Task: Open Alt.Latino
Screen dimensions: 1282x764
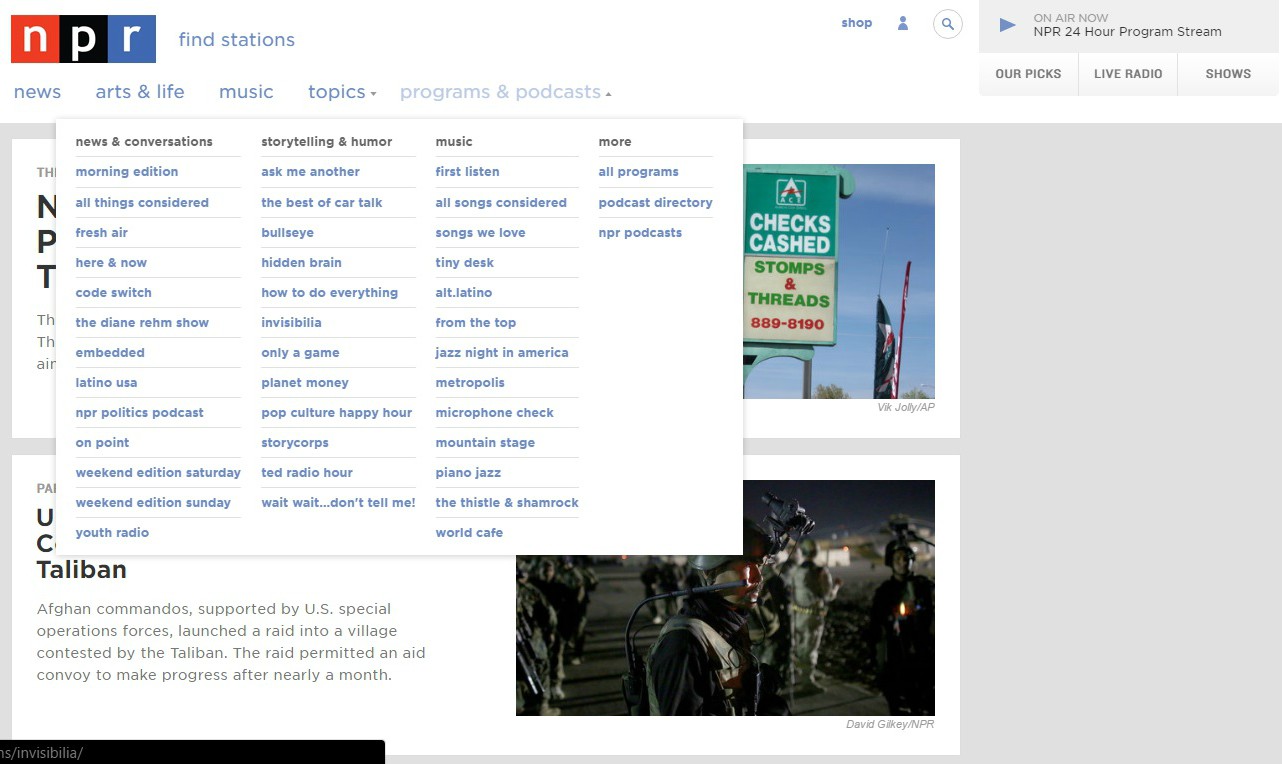Action: pos(464,292)
